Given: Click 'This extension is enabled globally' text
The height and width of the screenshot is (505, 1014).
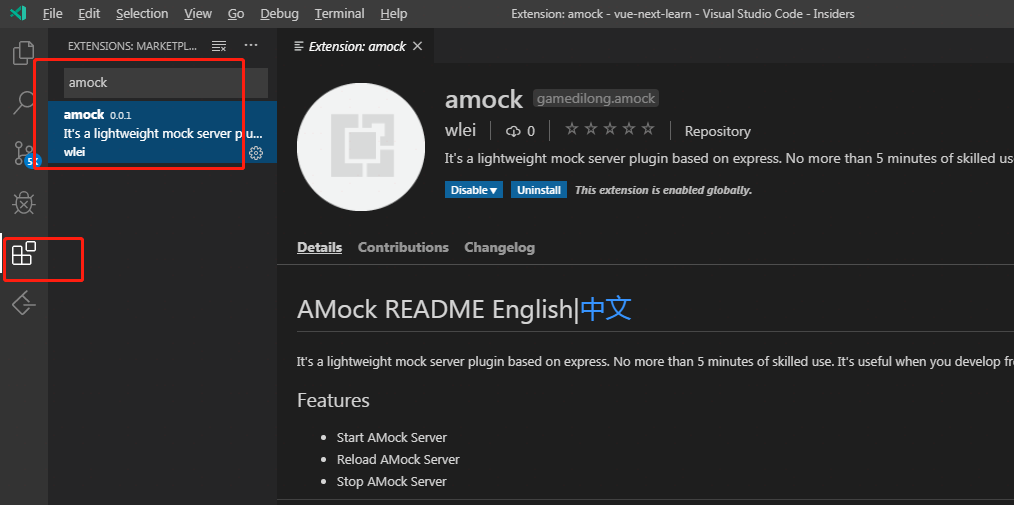Looking at the screenshot, I should [663, 190].
